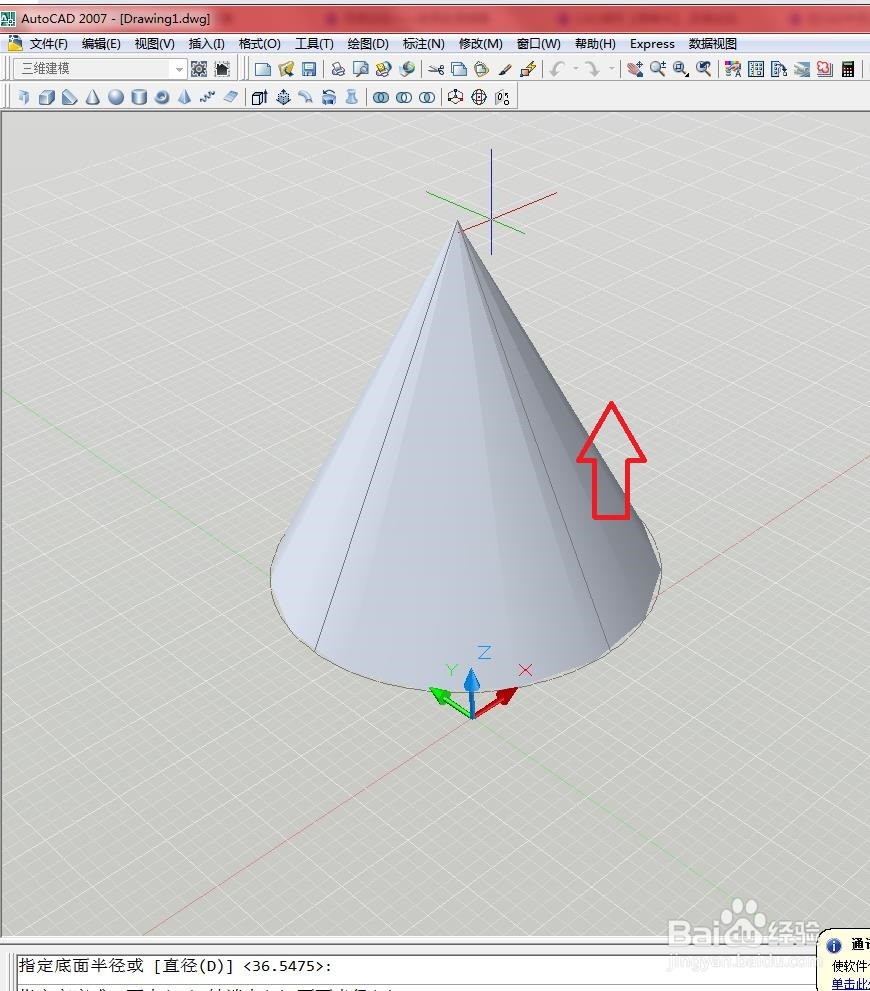
Task: Click the Publish icon
Action: tap(384, 69)
